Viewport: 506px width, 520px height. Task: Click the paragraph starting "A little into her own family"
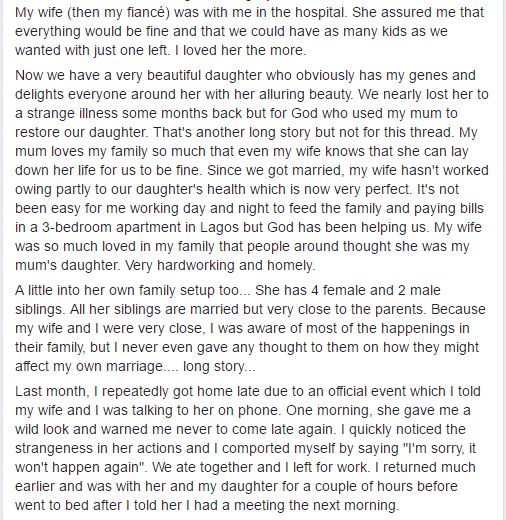pyautogui.click(x=250, y=328)
